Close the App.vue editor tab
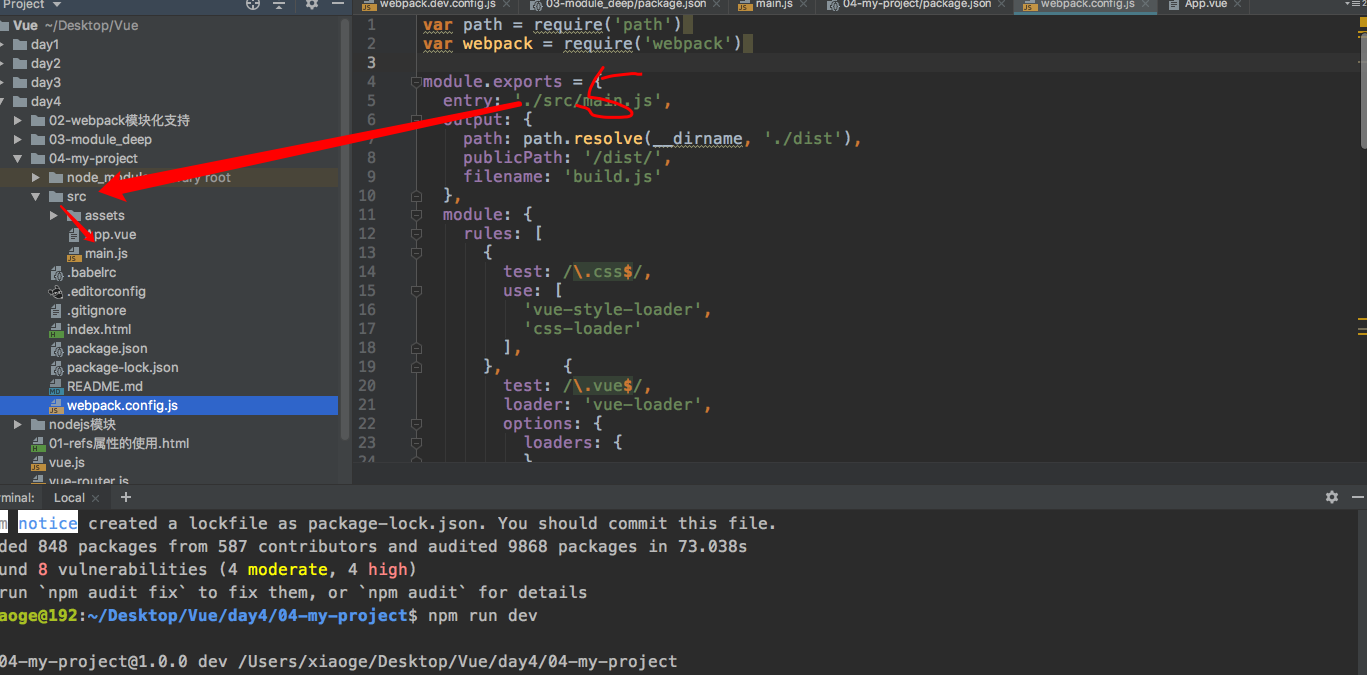This screenshot has height=675, width=1367. click(1236, 4)
